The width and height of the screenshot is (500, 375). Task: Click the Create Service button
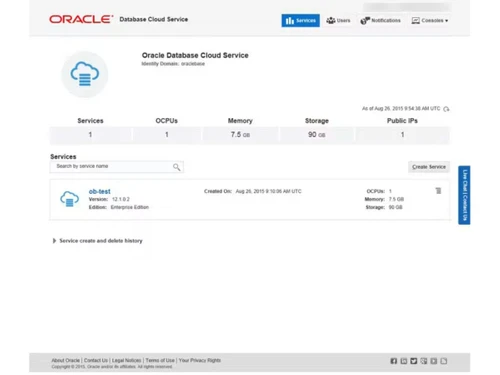click(x=429, y=167)
